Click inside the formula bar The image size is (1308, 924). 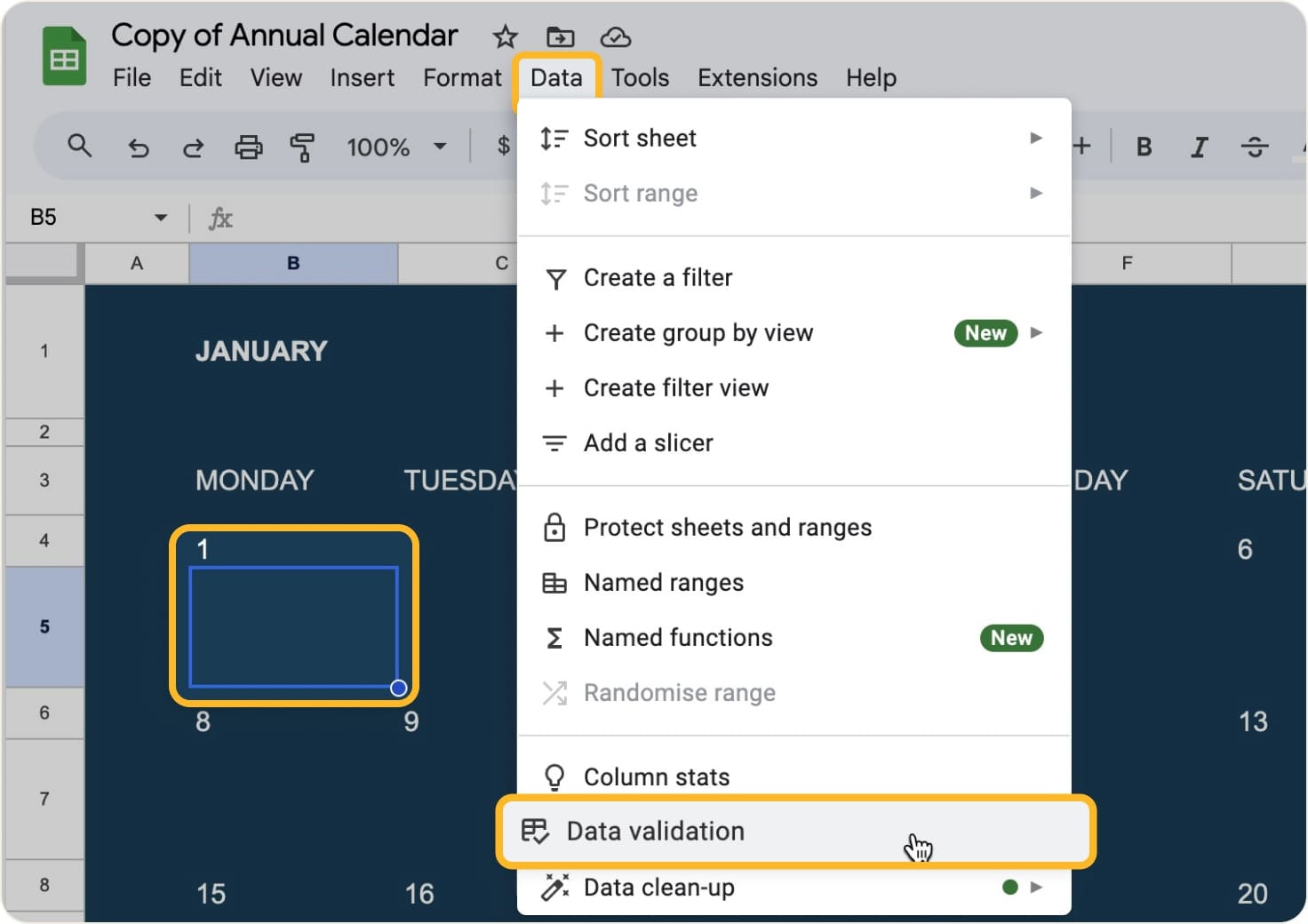(x=355, y=217)
